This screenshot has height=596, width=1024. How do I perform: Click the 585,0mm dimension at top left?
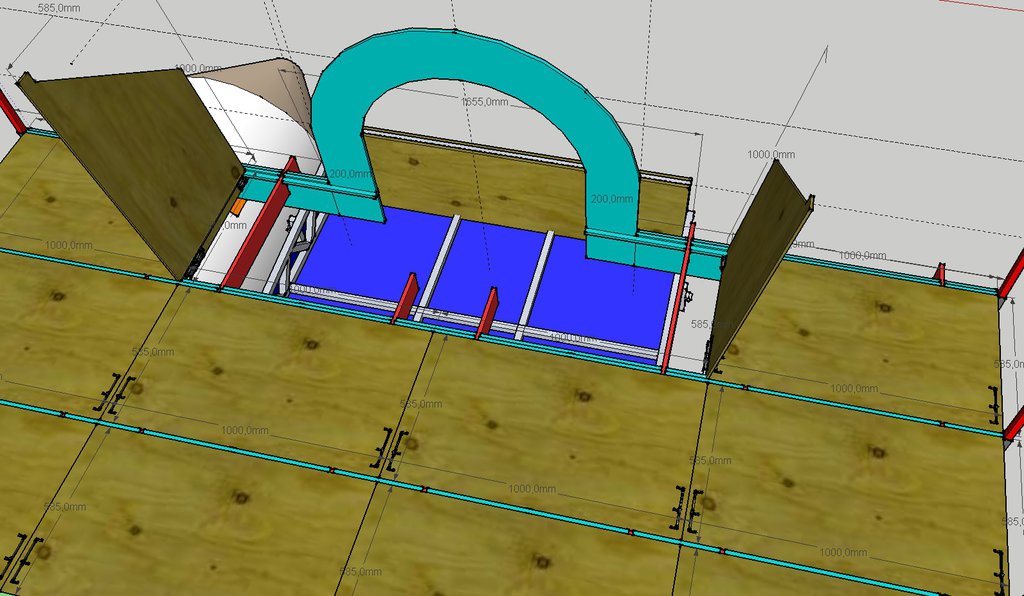(x=58, y=7)
